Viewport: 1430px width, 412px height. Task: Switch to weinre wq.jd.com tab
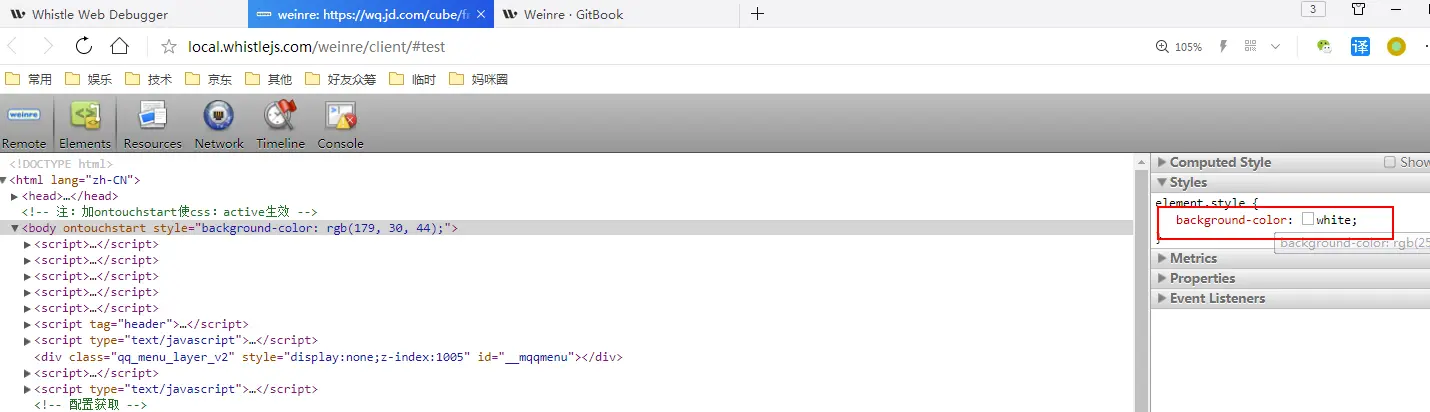pos(372,14)
